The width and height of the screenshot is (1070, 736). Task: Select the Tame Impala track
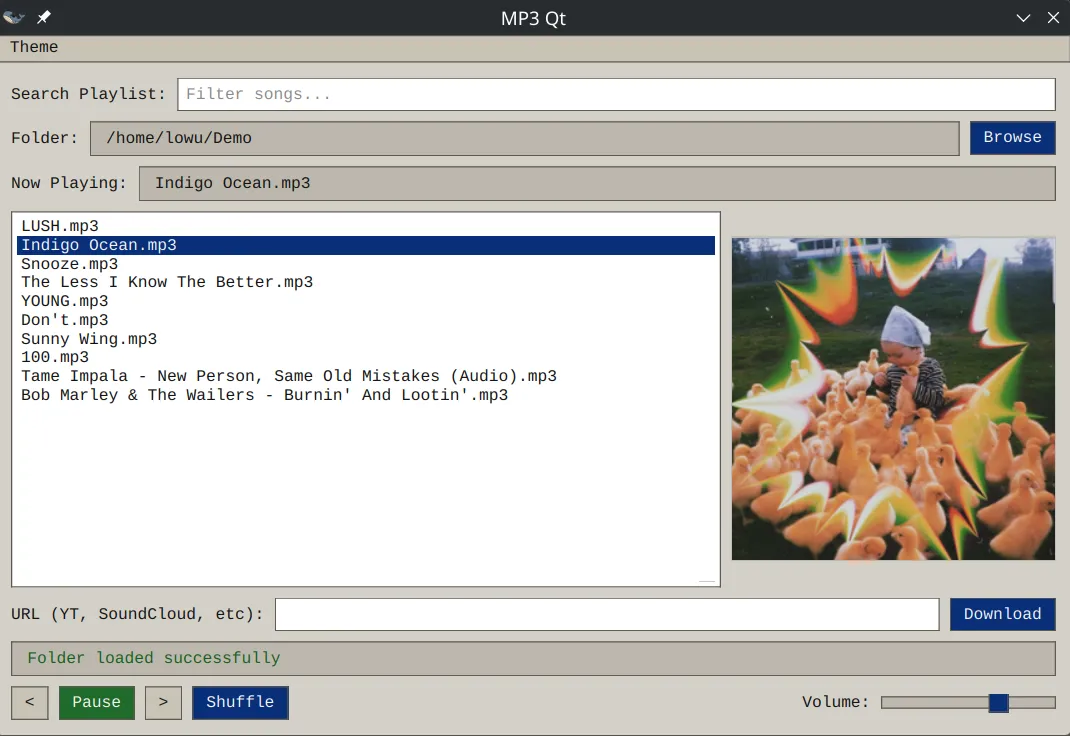pyautogui.click(x=289, y=376)
